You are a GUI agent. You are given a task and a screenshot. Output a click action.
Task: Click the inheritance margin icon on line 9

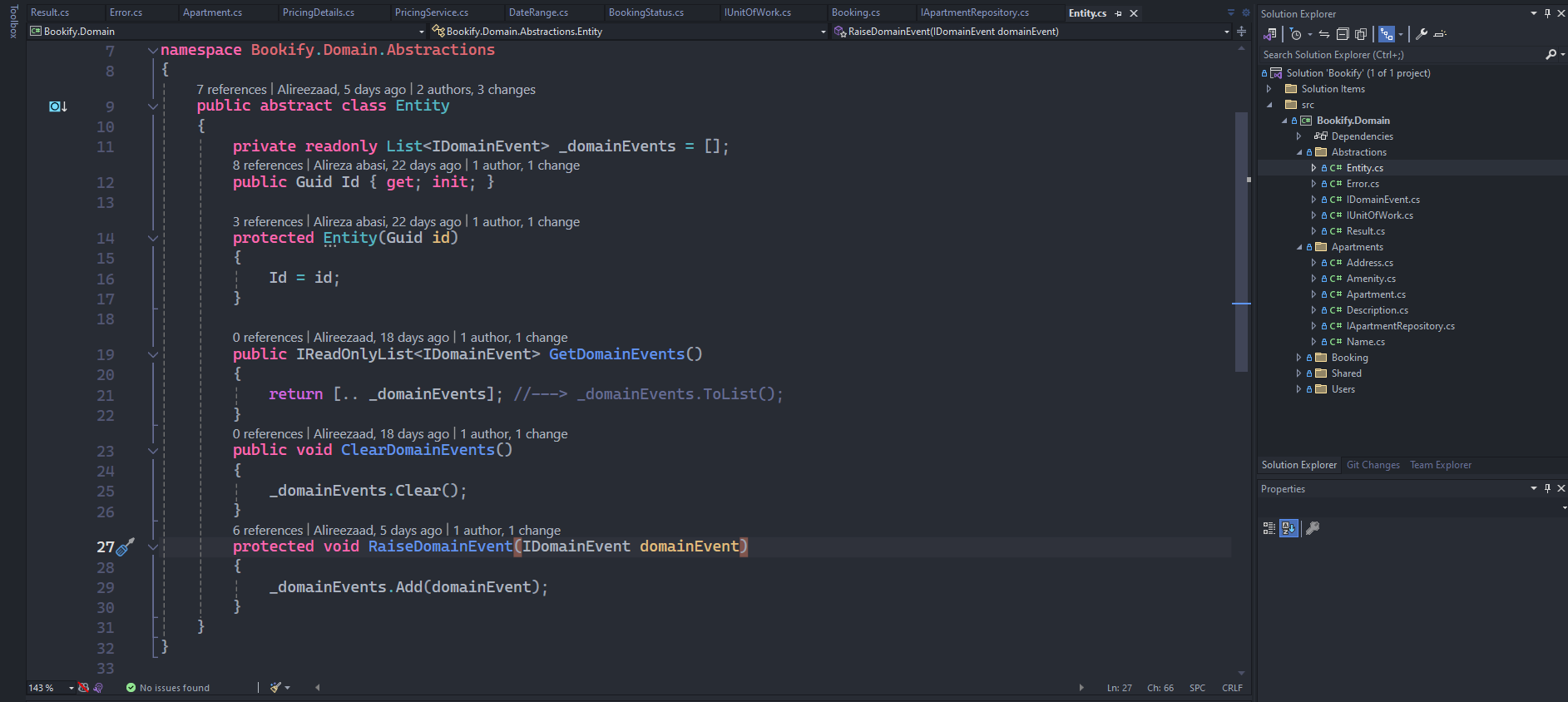(x=57, y=106)
